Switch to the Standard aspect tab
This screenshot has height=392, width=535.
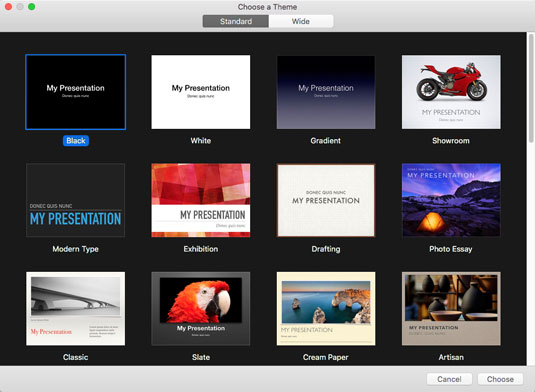coord(236,21)
